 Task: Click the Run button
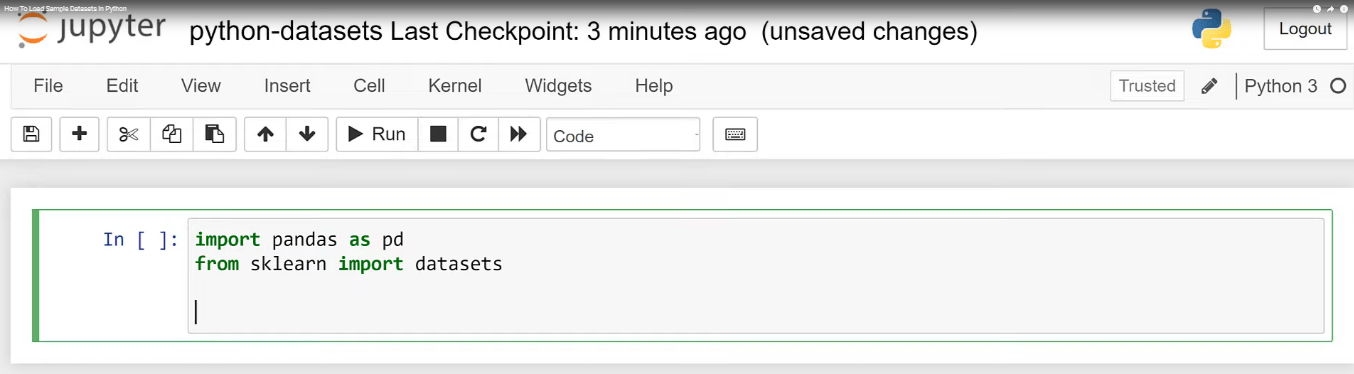[376, 134]
